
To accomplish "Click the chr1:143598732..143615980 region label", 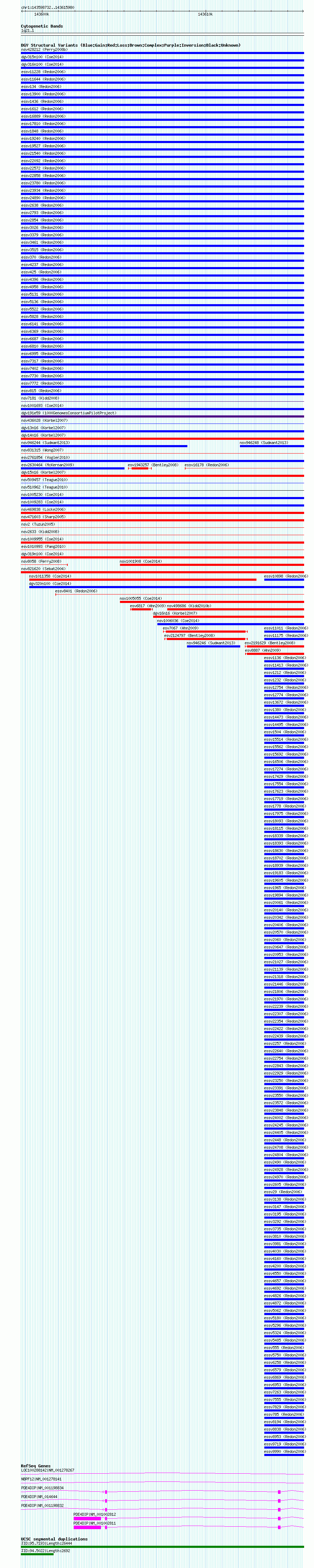I will pos(48,7).
